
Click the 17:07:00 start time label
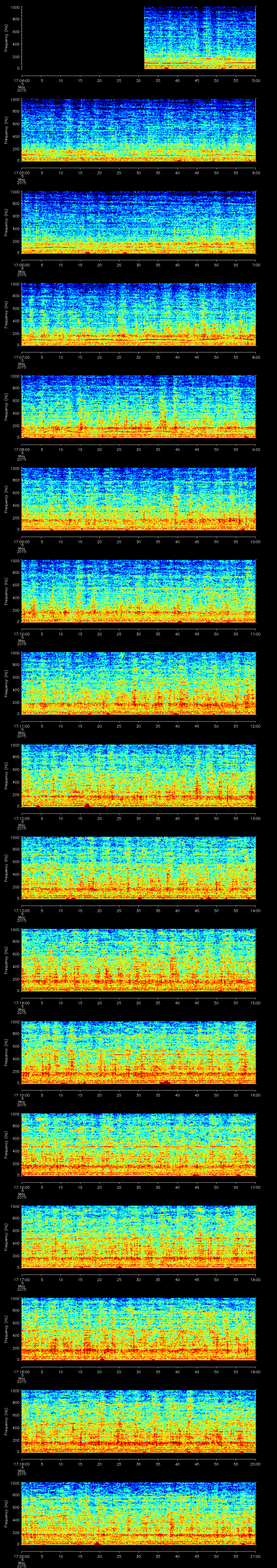(x=21, y=357)
